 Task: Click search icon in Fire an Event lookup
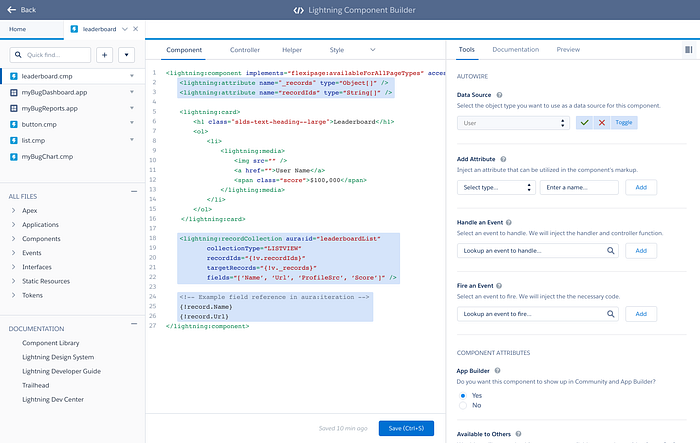point(609,314)
